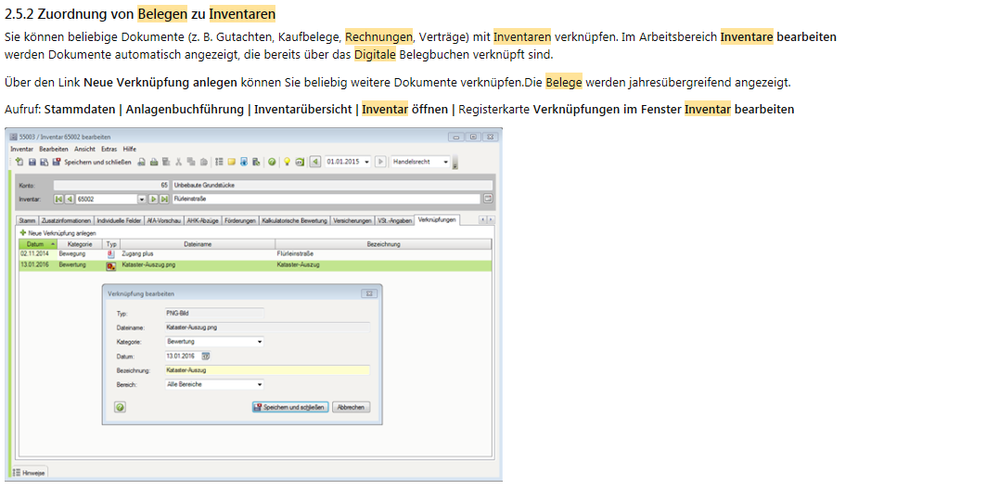Viewport: 999px width, 493px height.
Task: Open the Extras menu
Action: pos(109,148)
